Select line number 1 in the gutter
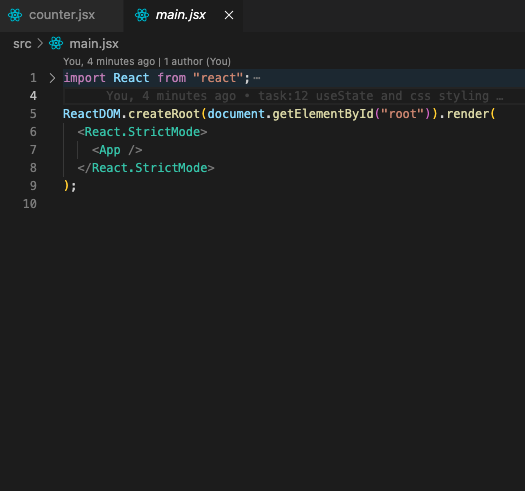This screenshot has height=491, width=525. pos(33,78)
